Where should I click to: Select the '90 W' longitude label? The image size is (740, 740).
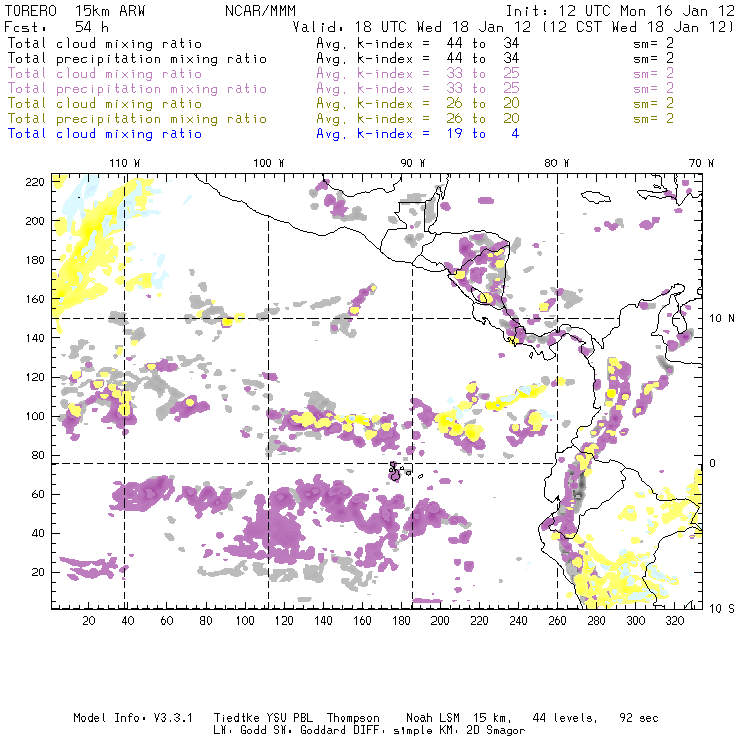pyautogui.click(x=413, y=163)
